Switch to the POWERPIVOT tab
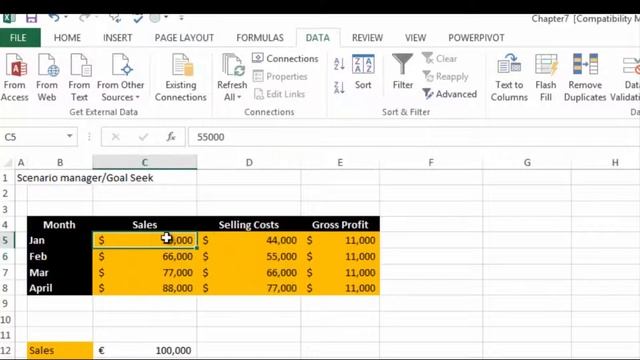 (x=476, y=38)
